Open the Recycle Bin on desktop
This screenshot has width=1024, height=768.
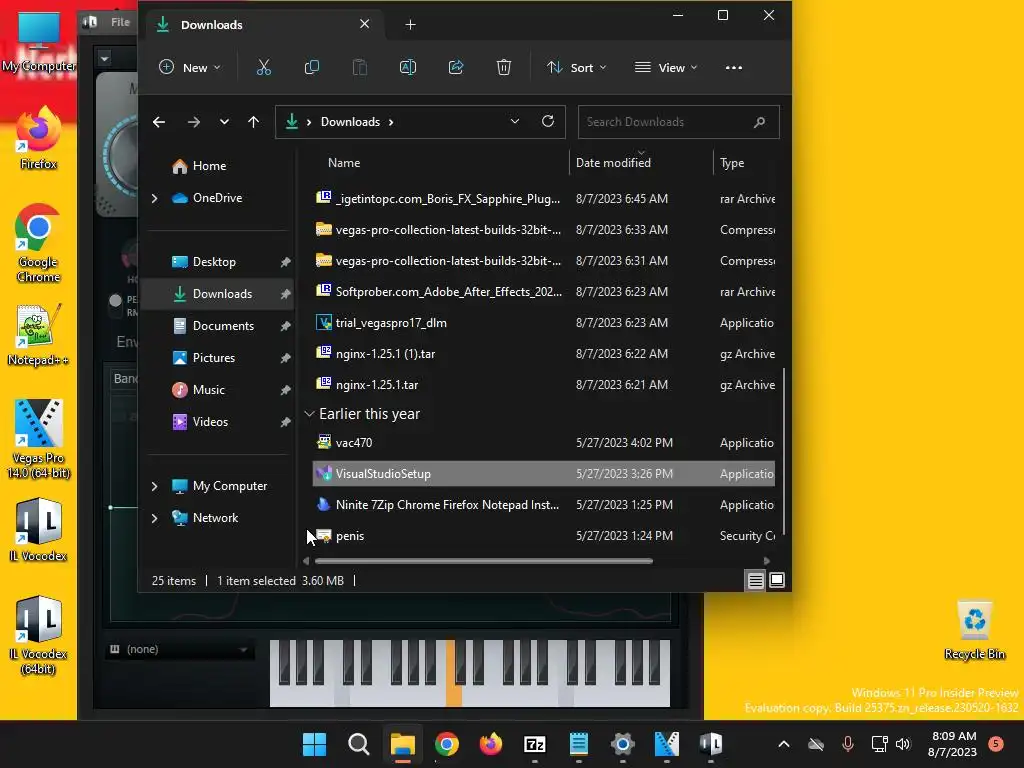click(x=974, y=630)
